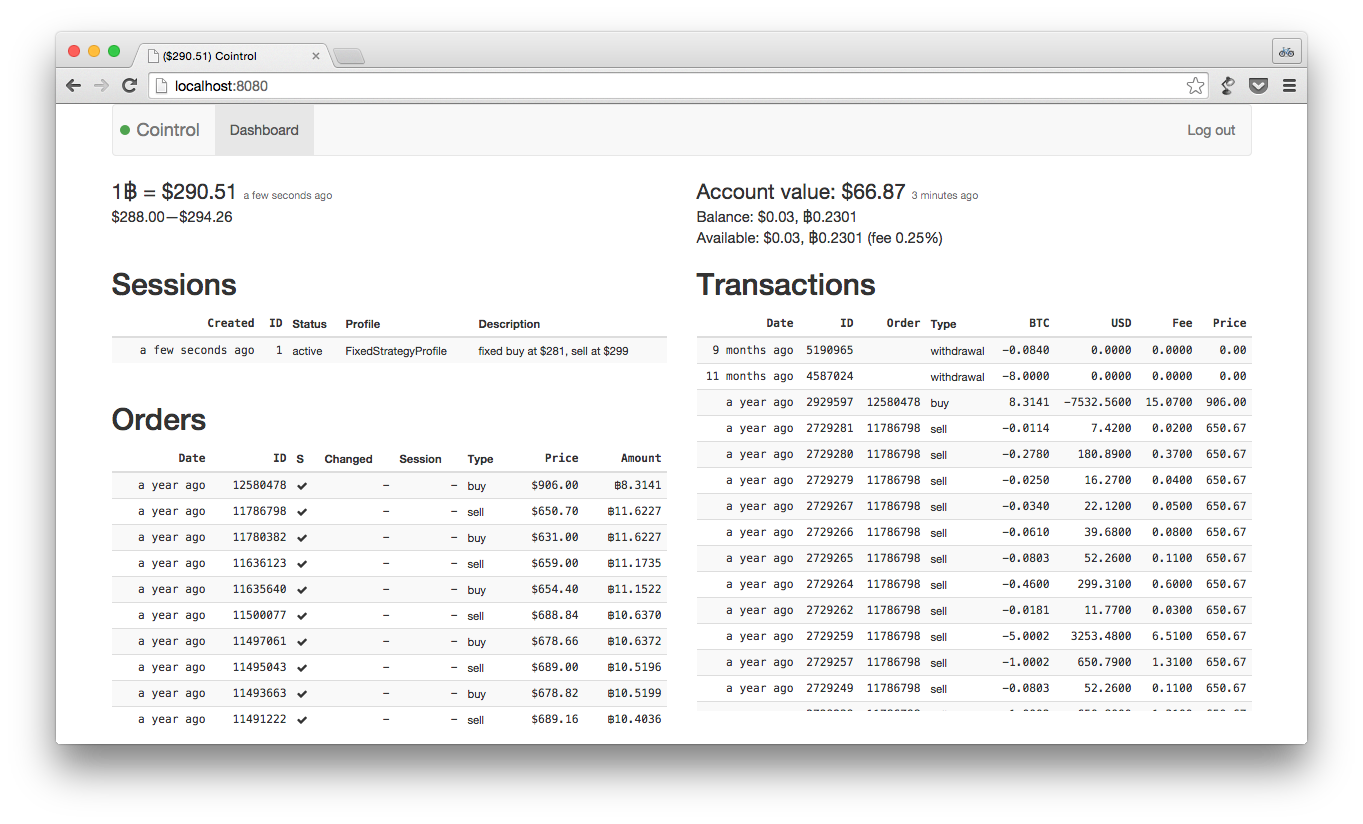
Task: Click the browser forward arrow
Action: coord(101,86)
